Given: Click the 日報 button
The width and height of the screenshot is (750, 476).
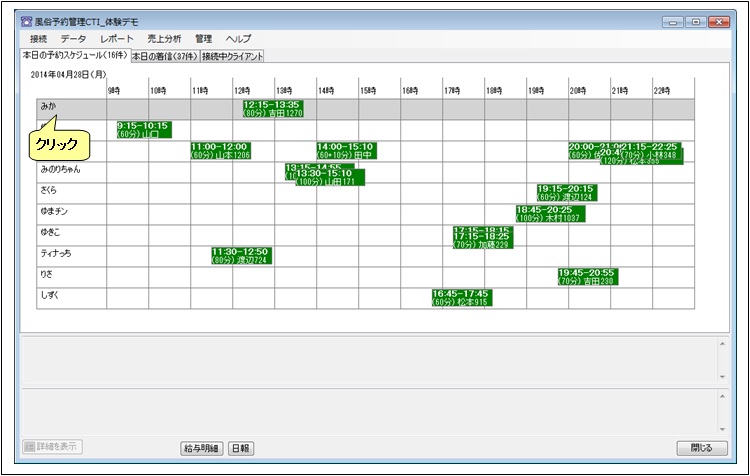Looking at the screenshot, I should pyautogui.click(x=241, y=448).
